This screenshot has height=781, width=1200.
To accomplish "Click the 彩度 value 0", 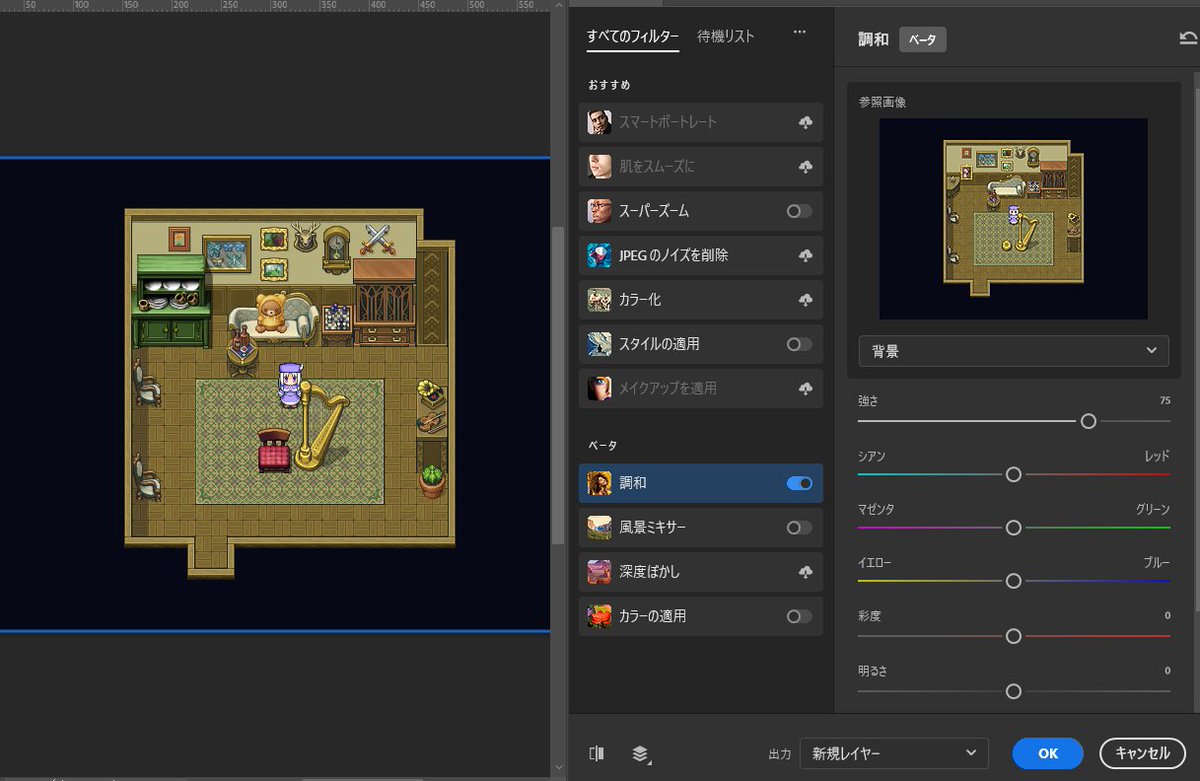I will coord(1167,615).
